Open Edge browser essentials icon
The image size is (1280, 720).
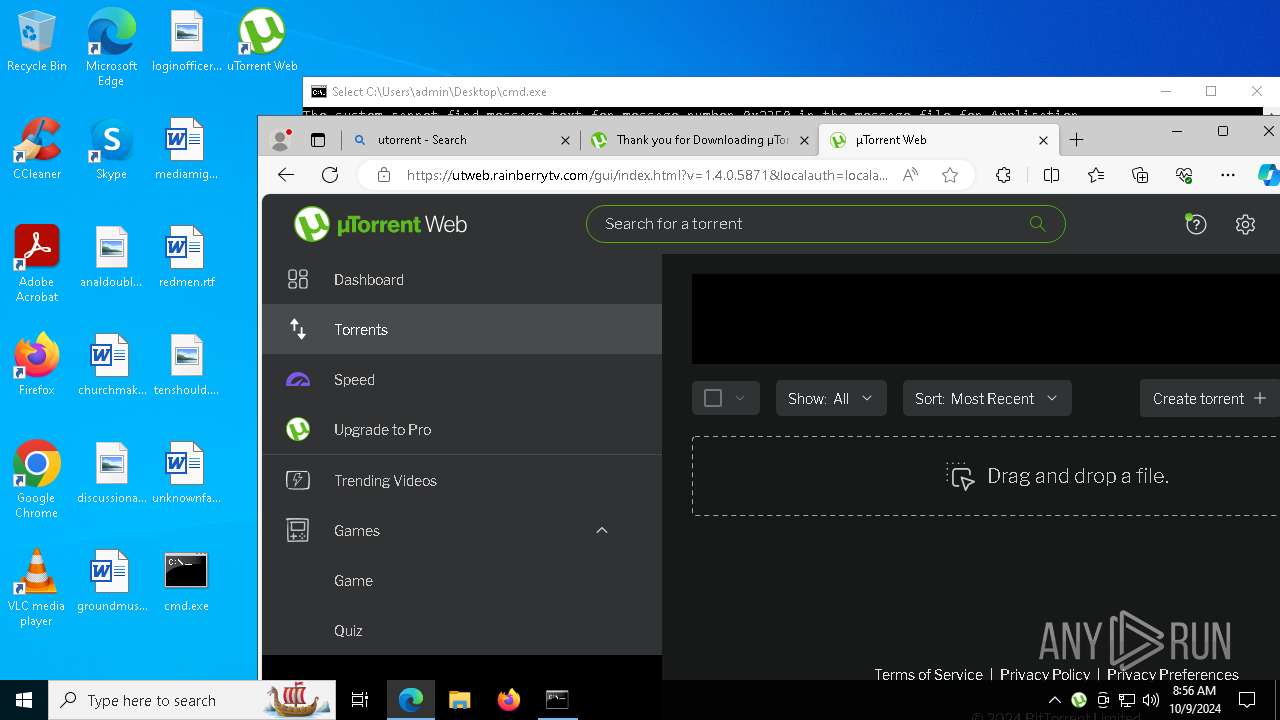1184,175
